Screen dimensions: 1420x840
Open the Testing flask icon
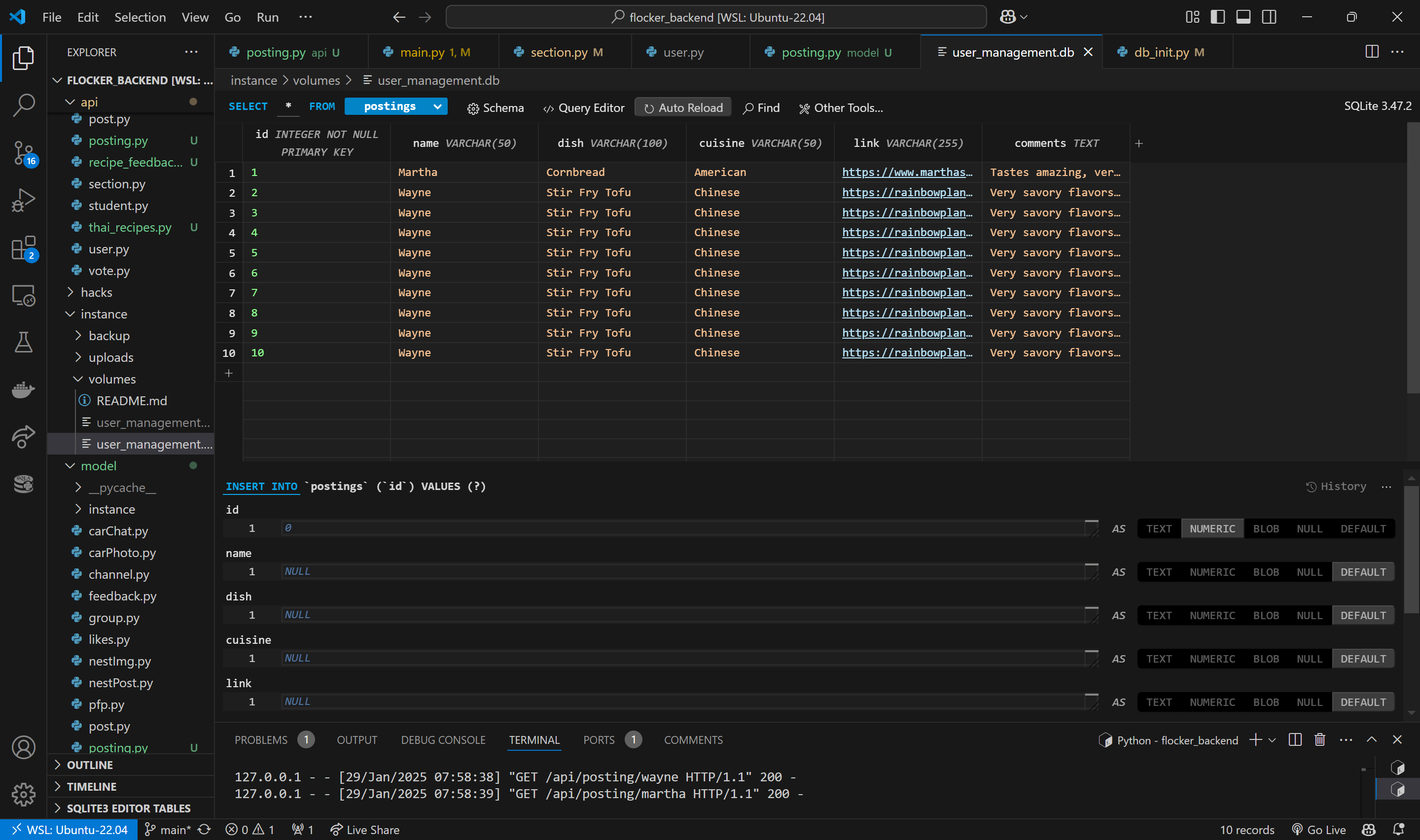[23, 343]
